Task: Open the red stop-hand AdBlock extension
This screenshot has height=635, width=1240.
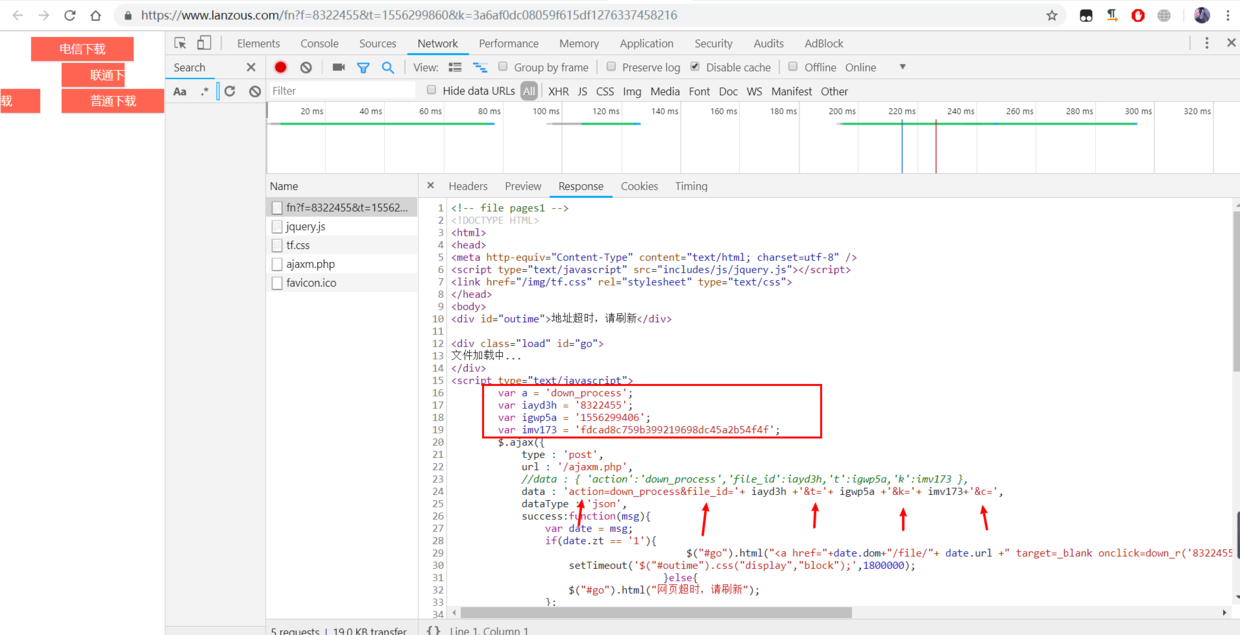Action: [x=1138, y=15]
